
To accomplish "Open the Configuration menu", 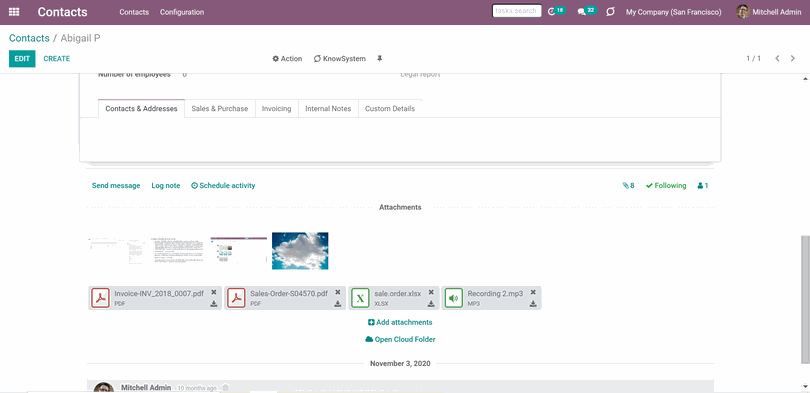I will [x=182, y=12].
